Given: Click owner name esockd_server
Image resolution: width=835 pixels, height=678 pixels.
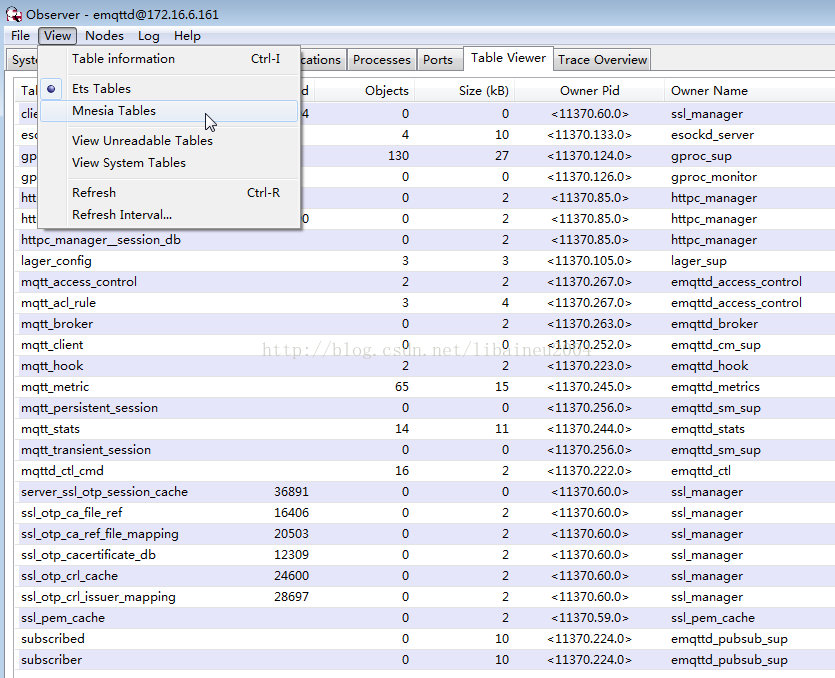Looking at the screenshot, I should coord(713,135).
